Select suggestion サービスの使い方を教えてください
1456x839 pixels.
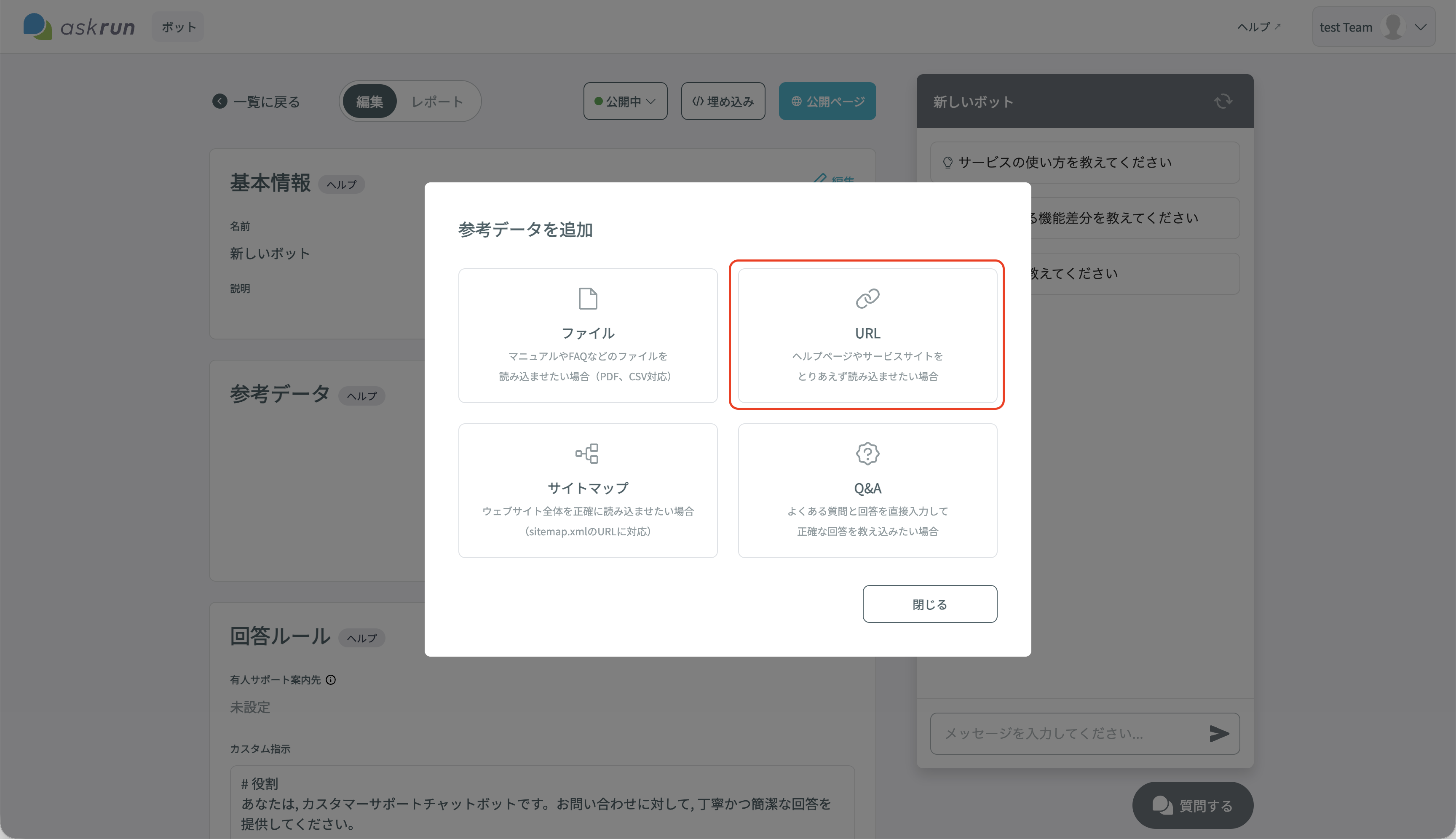click(1085, 162)
